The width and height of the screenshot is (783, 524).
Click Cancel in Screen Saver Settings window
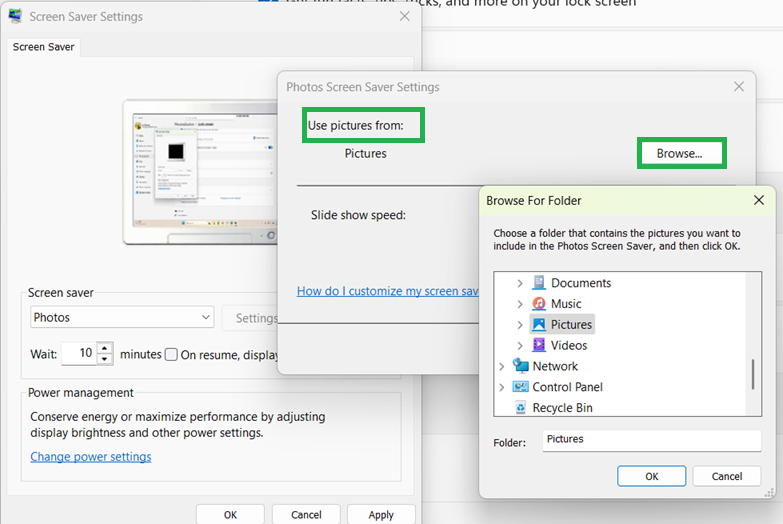(x=306, y=515)
